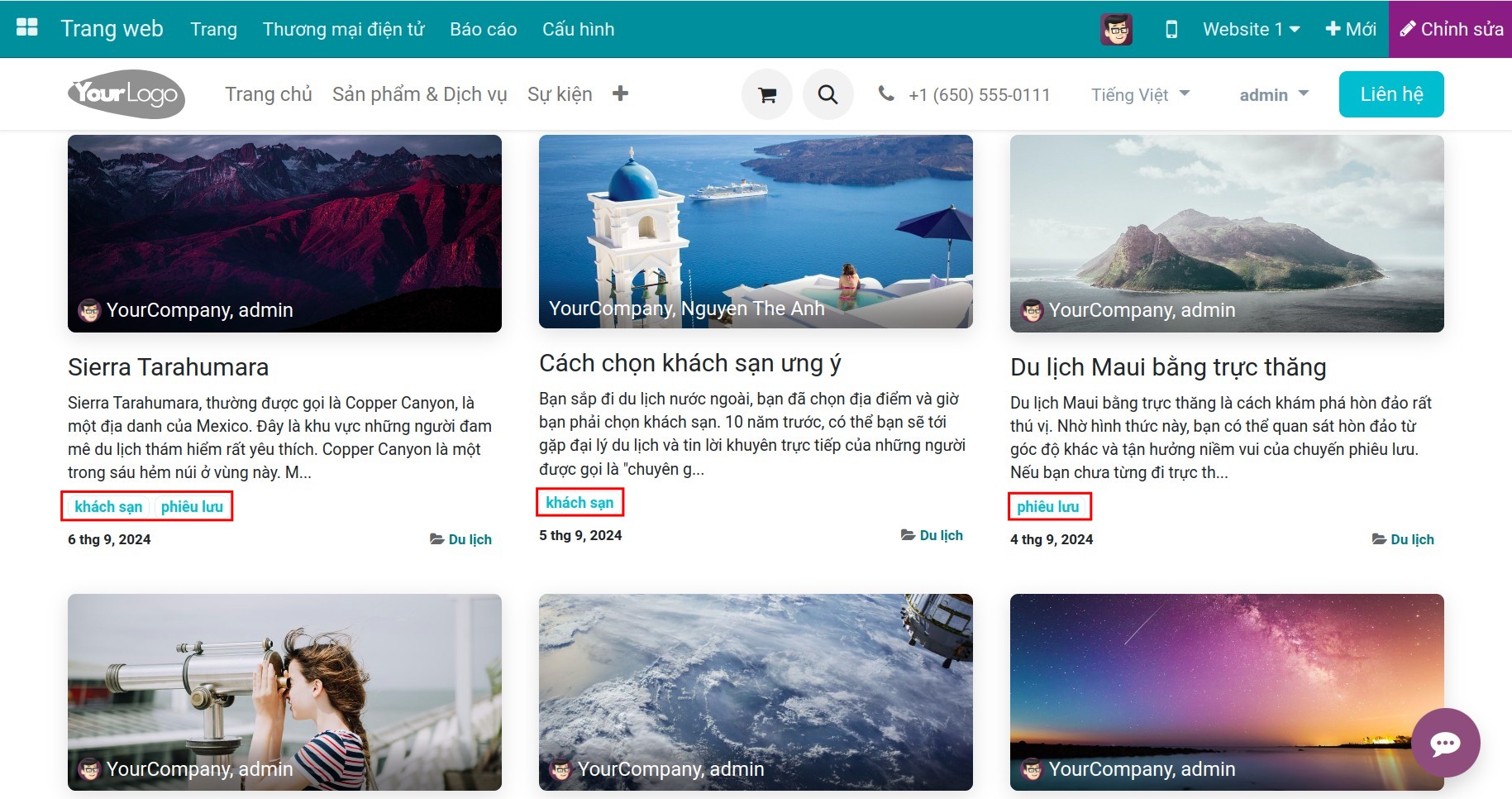Open the Cấu hình menu
The image size is (1512, 799).
[578, 30]
